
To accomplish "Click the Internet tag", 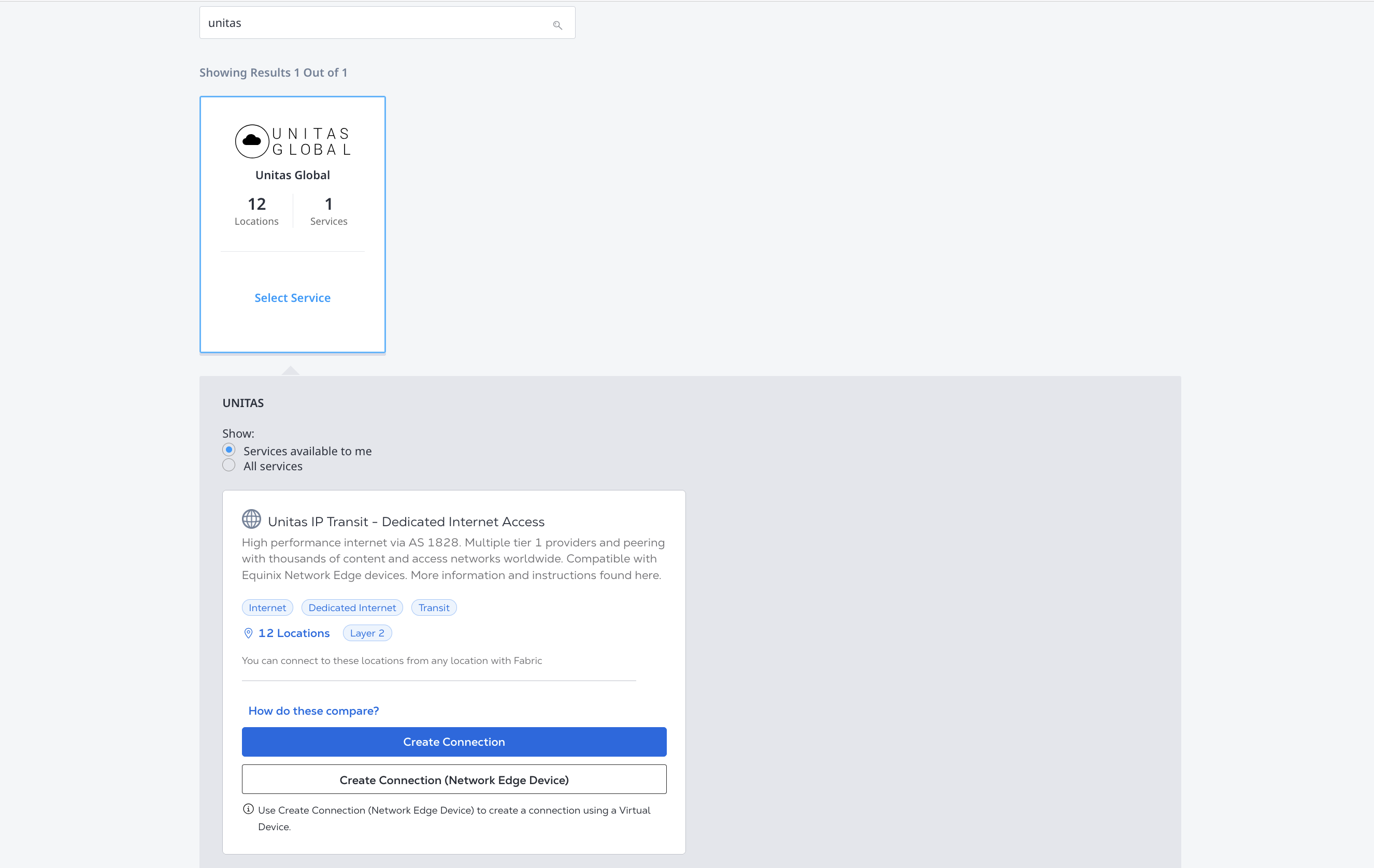I will coord(268,608).
